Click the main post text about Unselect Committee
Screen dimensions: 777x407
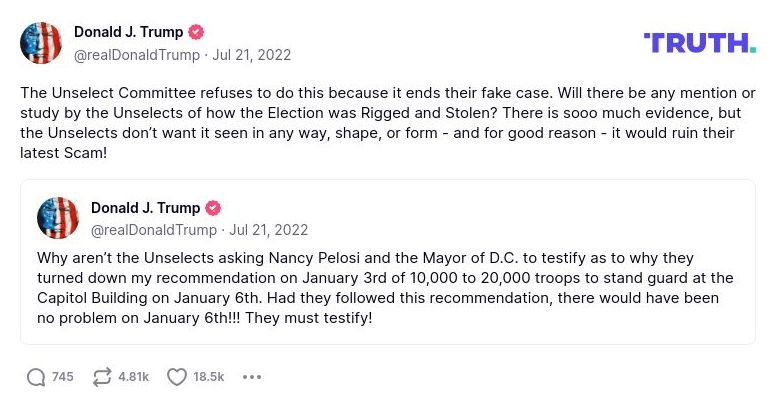[x=387, y=122]
